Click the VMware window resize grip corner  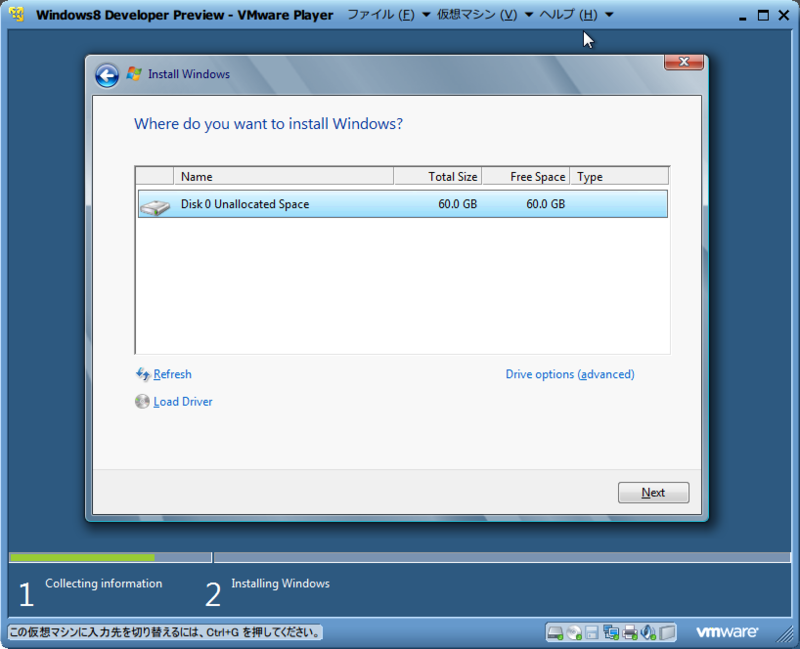tap(785, 634)
